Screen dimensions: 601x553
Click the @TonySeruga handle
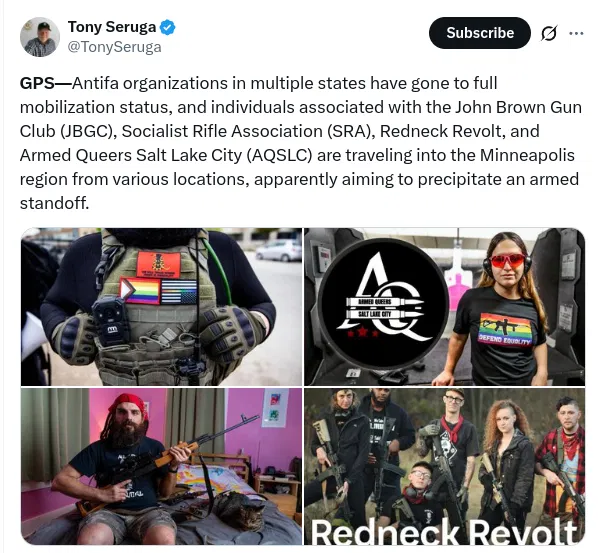click(x=115, y=47)
